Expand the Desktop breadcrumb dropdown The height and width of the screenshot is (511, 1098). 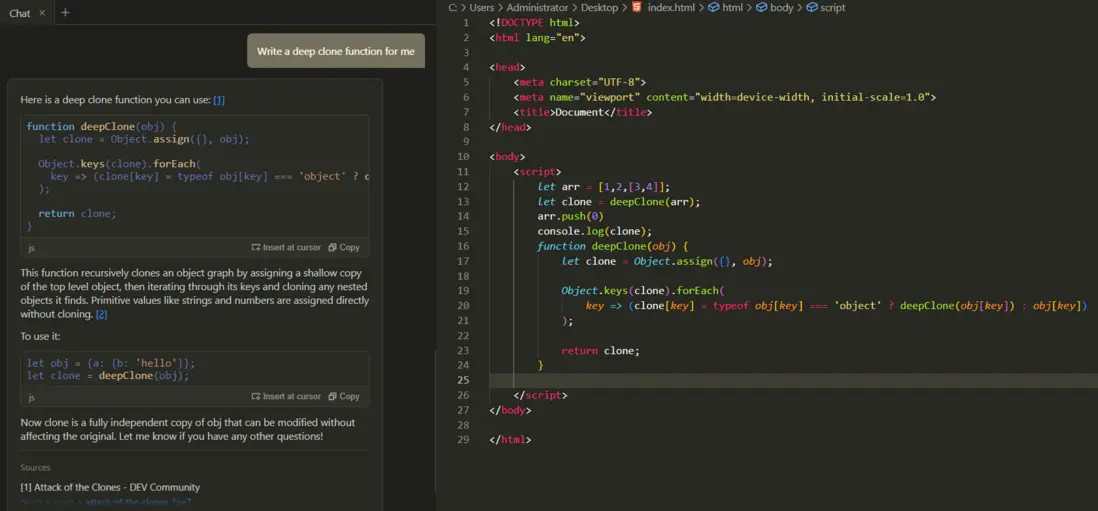599,7
